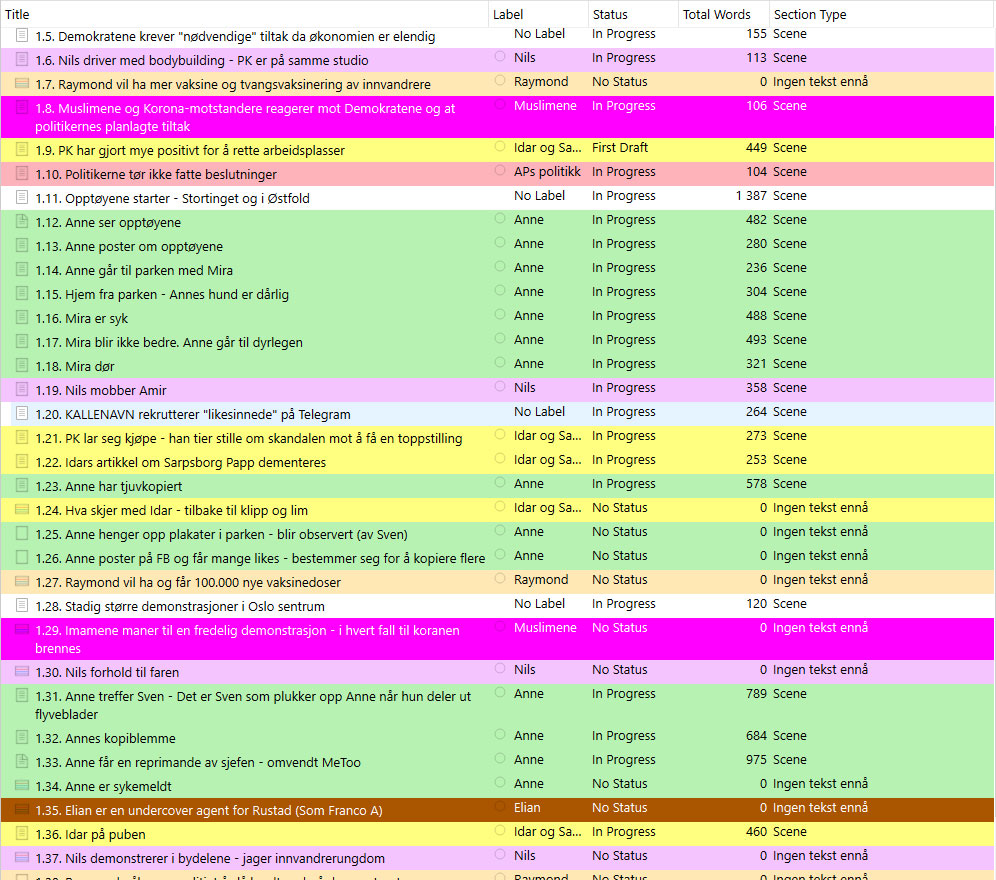Click the index card icon for 1.34 Anne er sykemeldt
The image size is (996, 880).
tap(22, 785)
